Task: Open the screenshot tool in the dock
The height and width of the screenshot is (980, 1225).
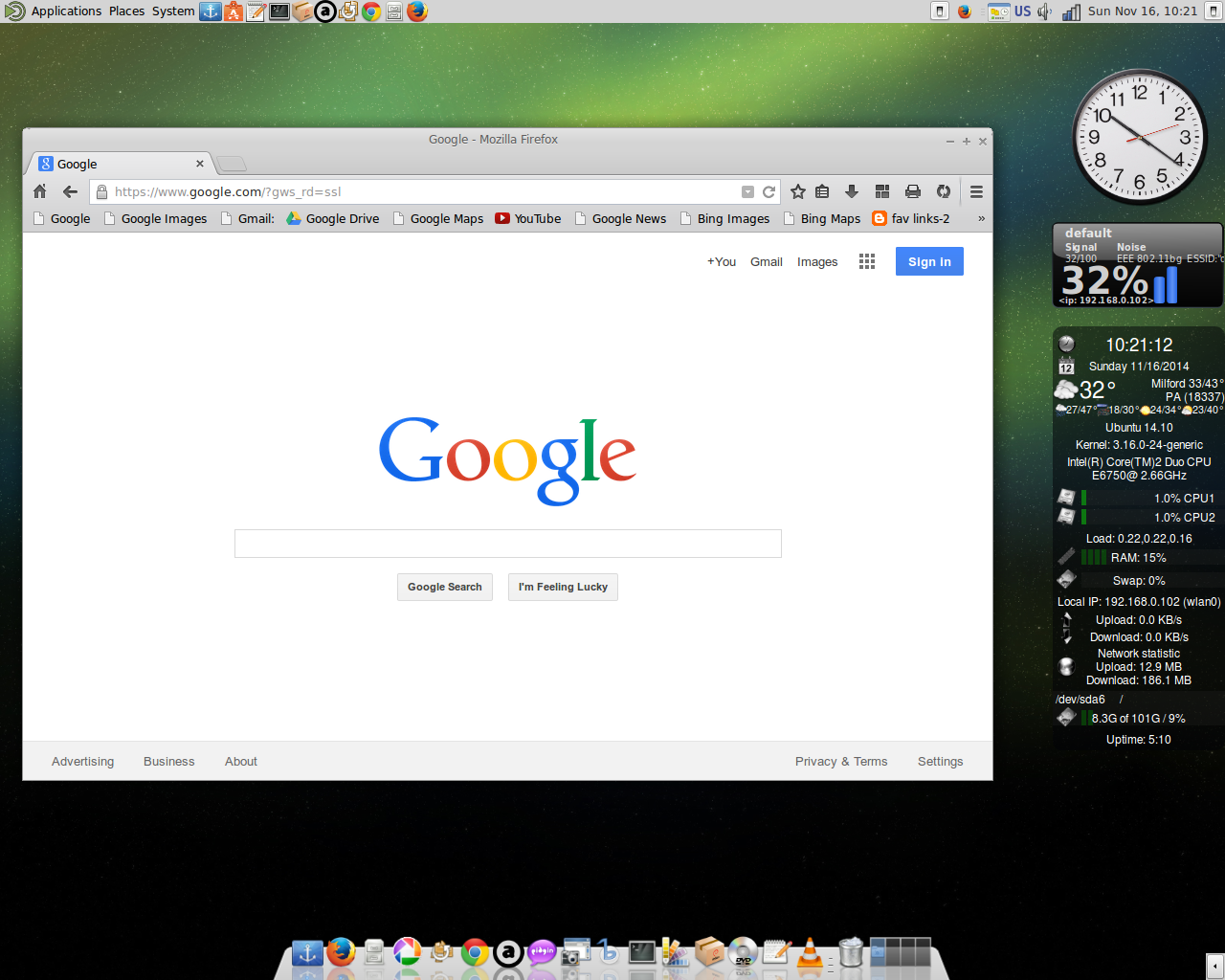Action: (575, 951)
